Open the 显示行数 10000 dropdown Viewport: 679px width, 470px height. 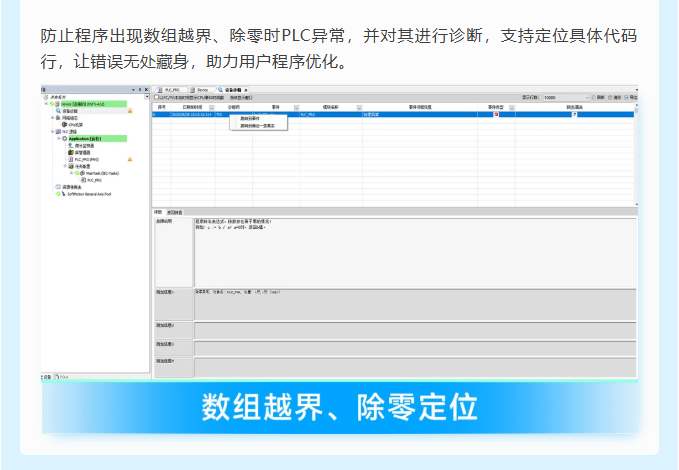[x=586, y=97]
